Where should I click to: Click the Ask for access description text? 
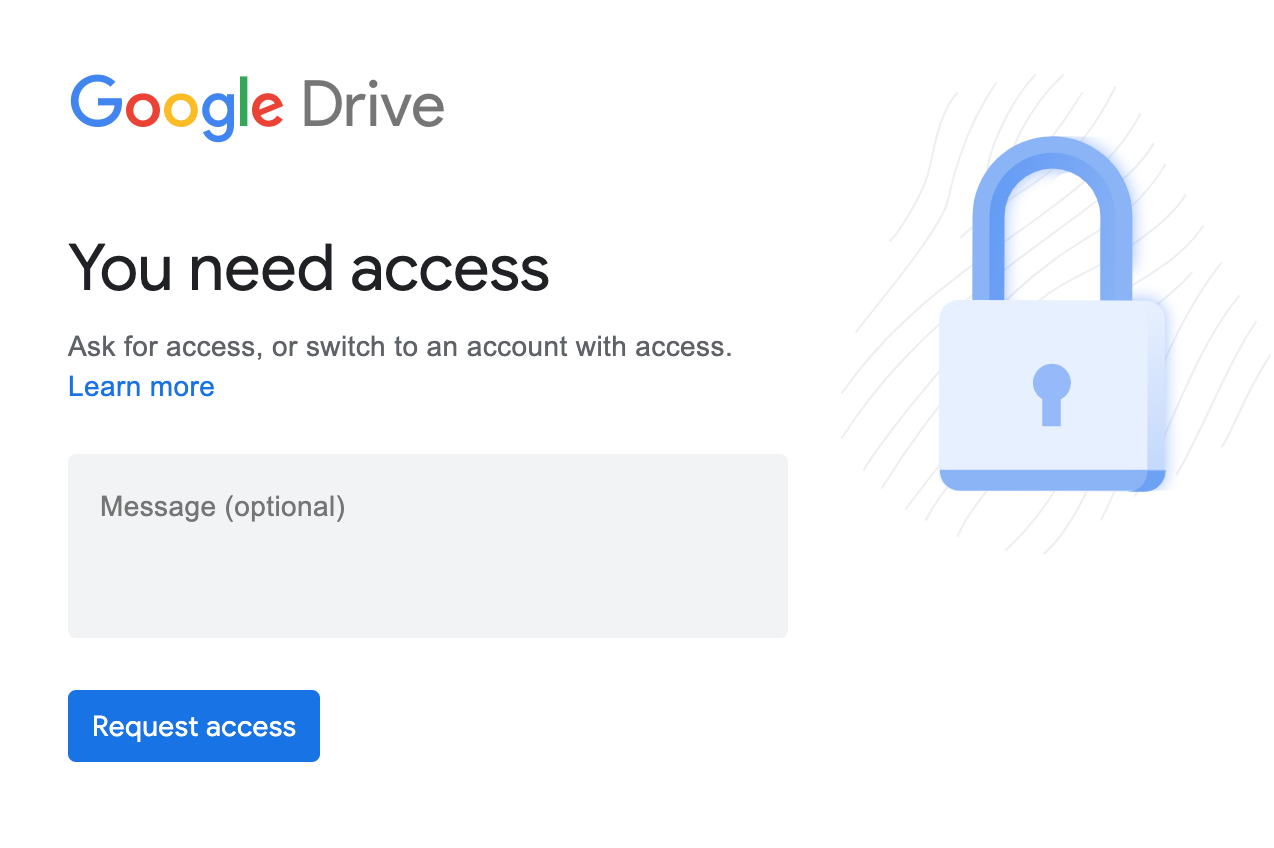[400, 347]
